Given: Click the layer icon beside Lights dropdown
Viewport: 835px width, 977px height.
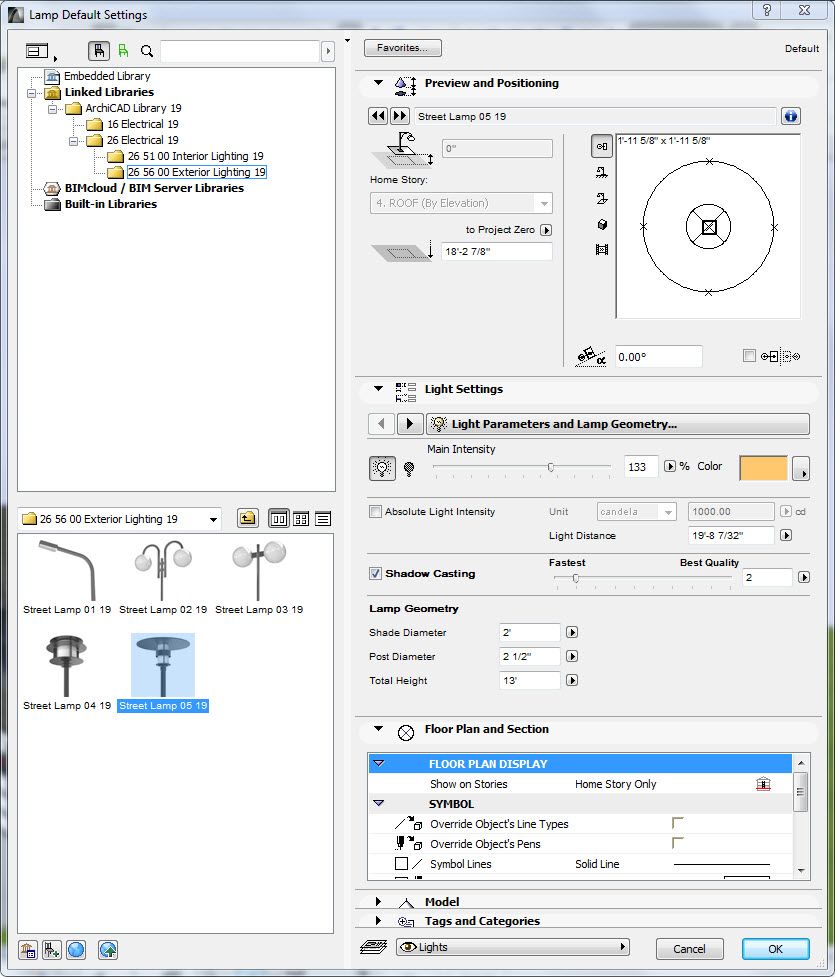Looking at the screenshot, I should tap(374, 947).
